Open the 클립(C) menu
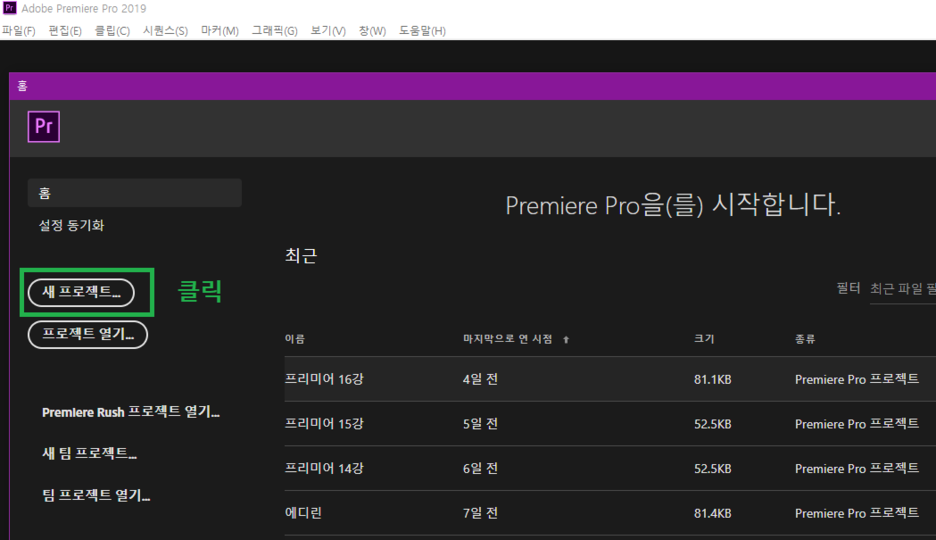This screenshot has width=936, height=540. pos(112,31)
